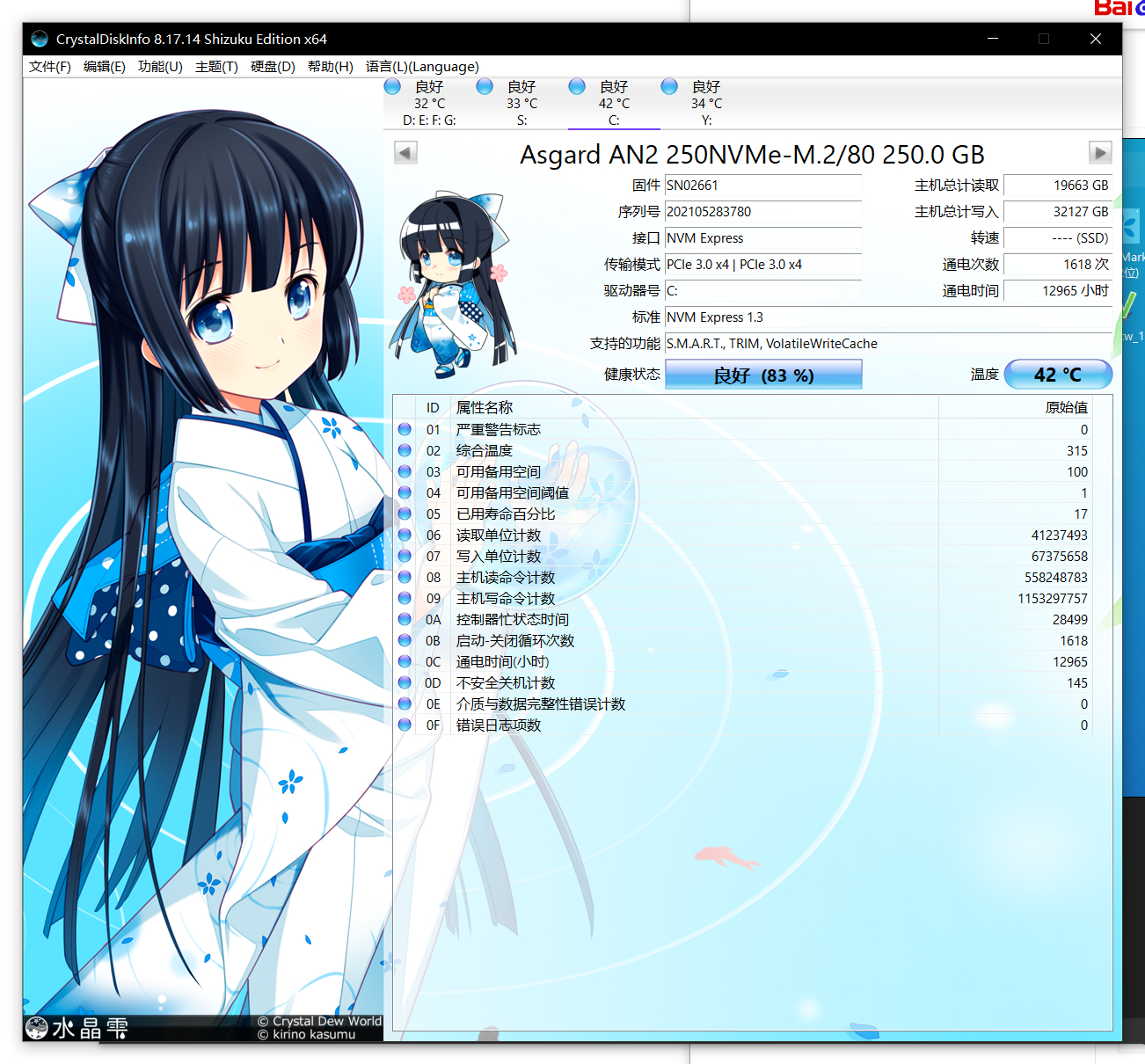
Task: Click rotation speed value ---- (SSD)
Action: point(1058,238)
